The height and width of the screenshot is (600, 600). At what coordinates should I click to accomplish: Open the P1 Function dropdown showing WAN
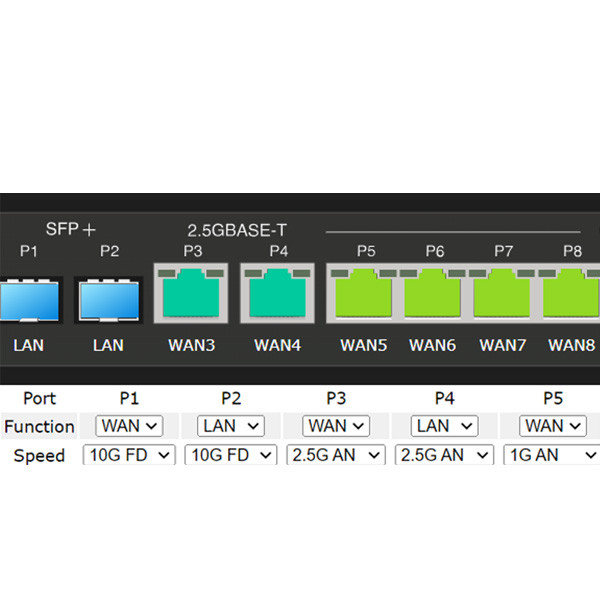(x=129, y=426)
